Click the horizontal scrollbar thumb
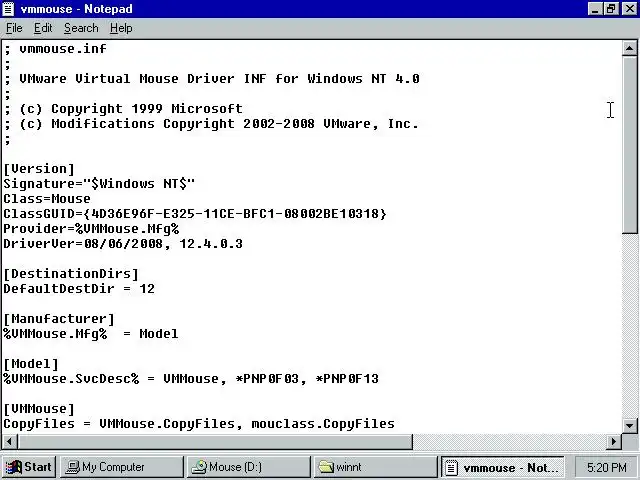Image resolution: width=640 pixels, height=480 pixels. click(x=215, y=441)
